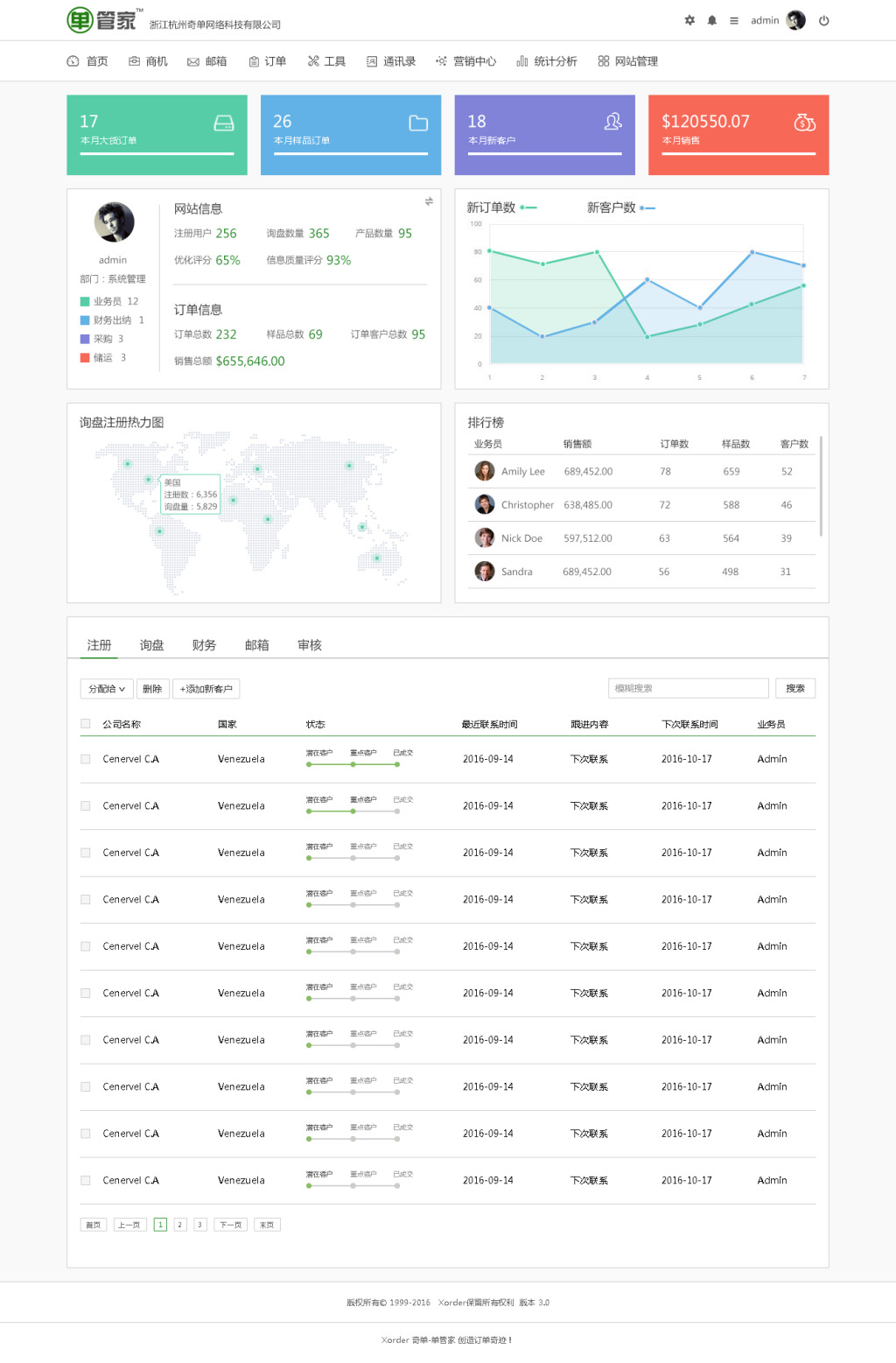Viewport: 896px width, 1363px height.
Task: Click the power logout icon
Action: pos(823,21)
